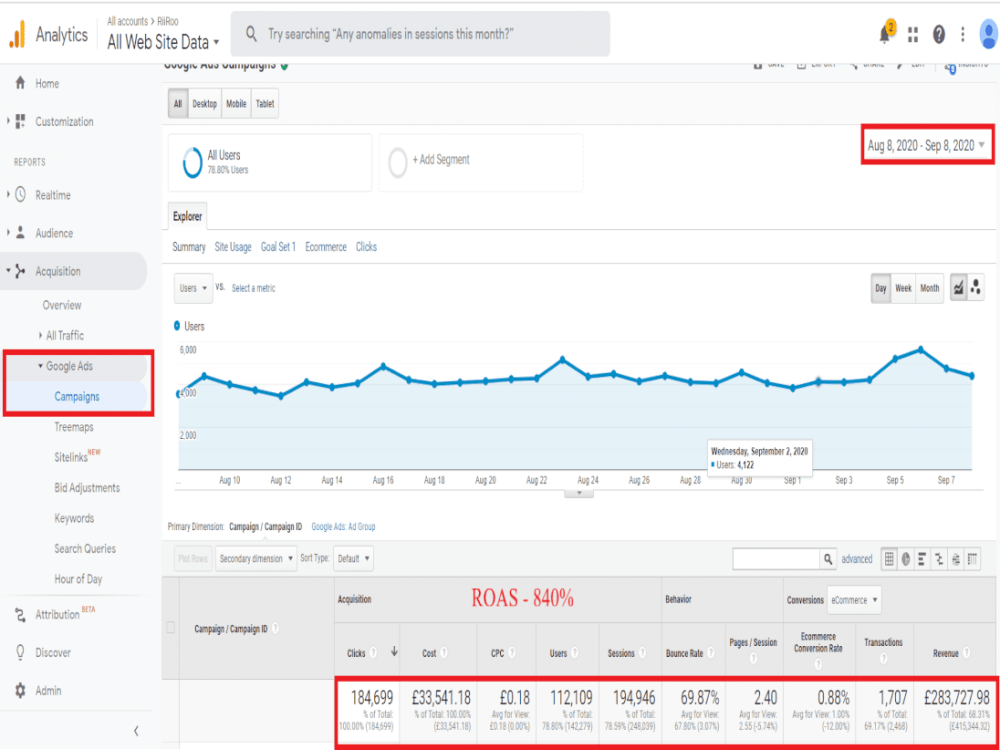Click the help icon beside Clicks column
The height and width of the screenshot is (750, 1000).
[374, 652]
